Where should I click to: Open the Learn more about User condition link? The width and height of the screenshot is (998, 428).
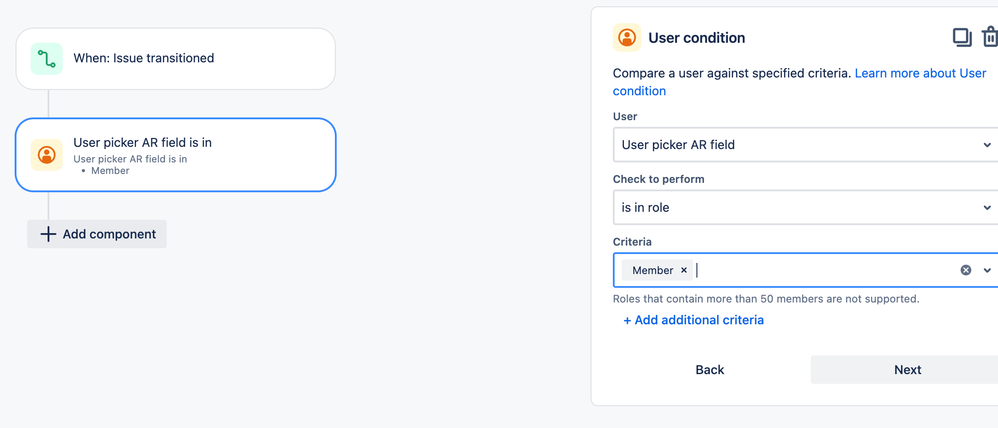(920, 73)
